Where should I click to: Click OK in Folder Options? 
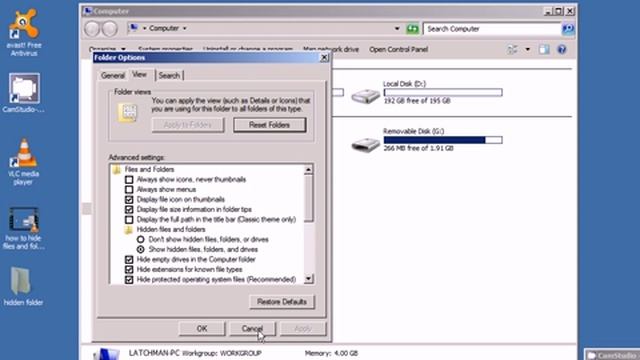[x=202, y=329]
